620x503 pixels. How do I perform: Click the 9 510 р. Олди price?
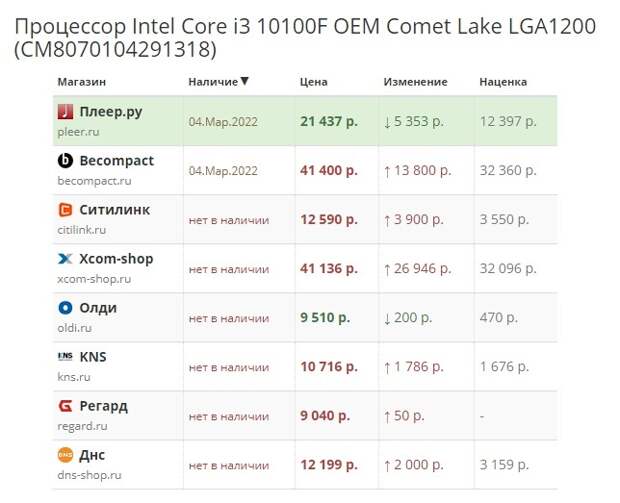(x=325, y=318)
